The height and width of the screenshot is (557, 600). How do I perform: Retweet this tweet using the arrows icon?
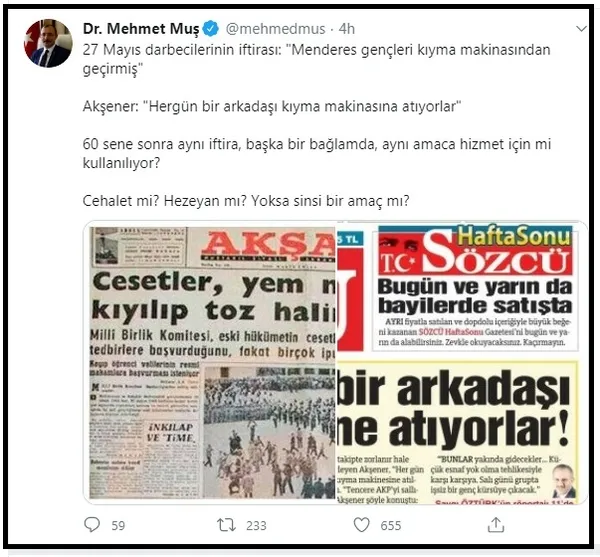[226, 525]
